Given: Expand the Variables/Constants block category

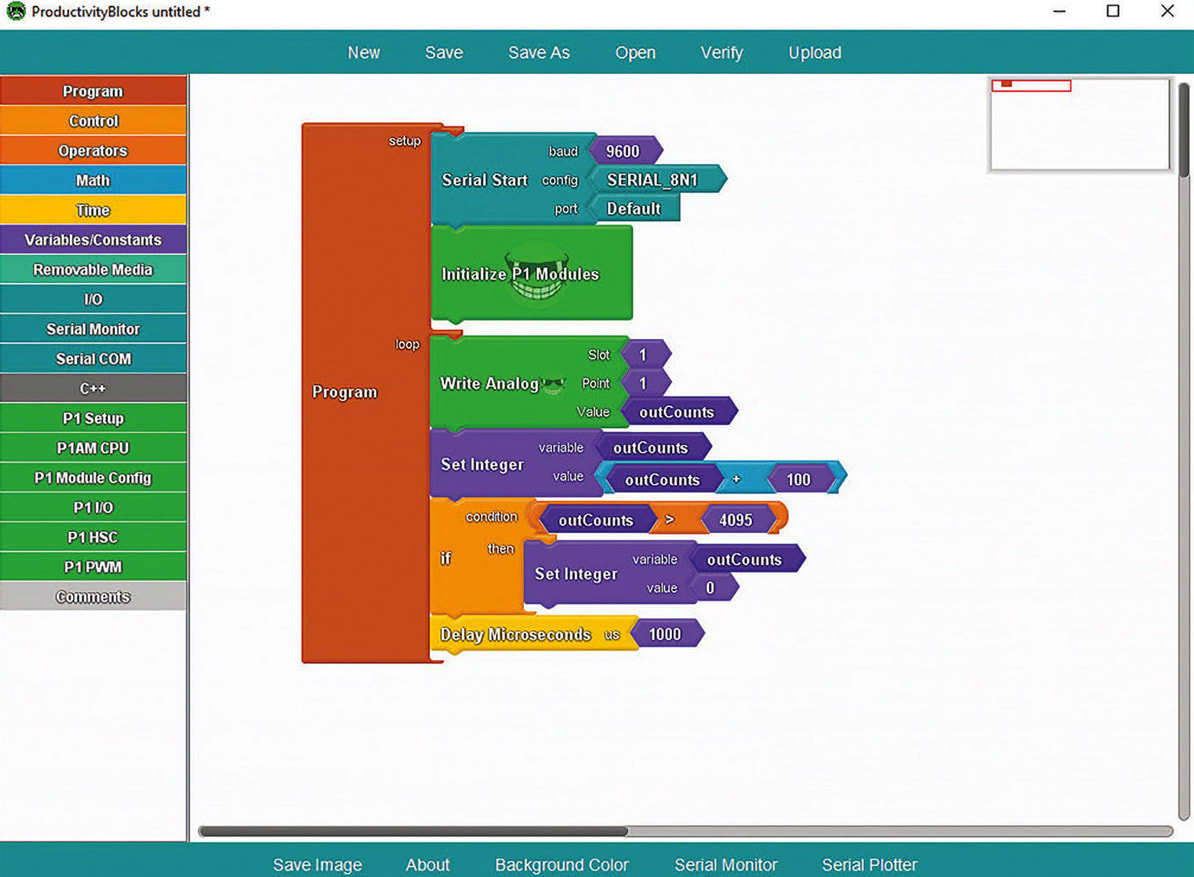Looking at the screenshot, I should click(x=93, y=240).
